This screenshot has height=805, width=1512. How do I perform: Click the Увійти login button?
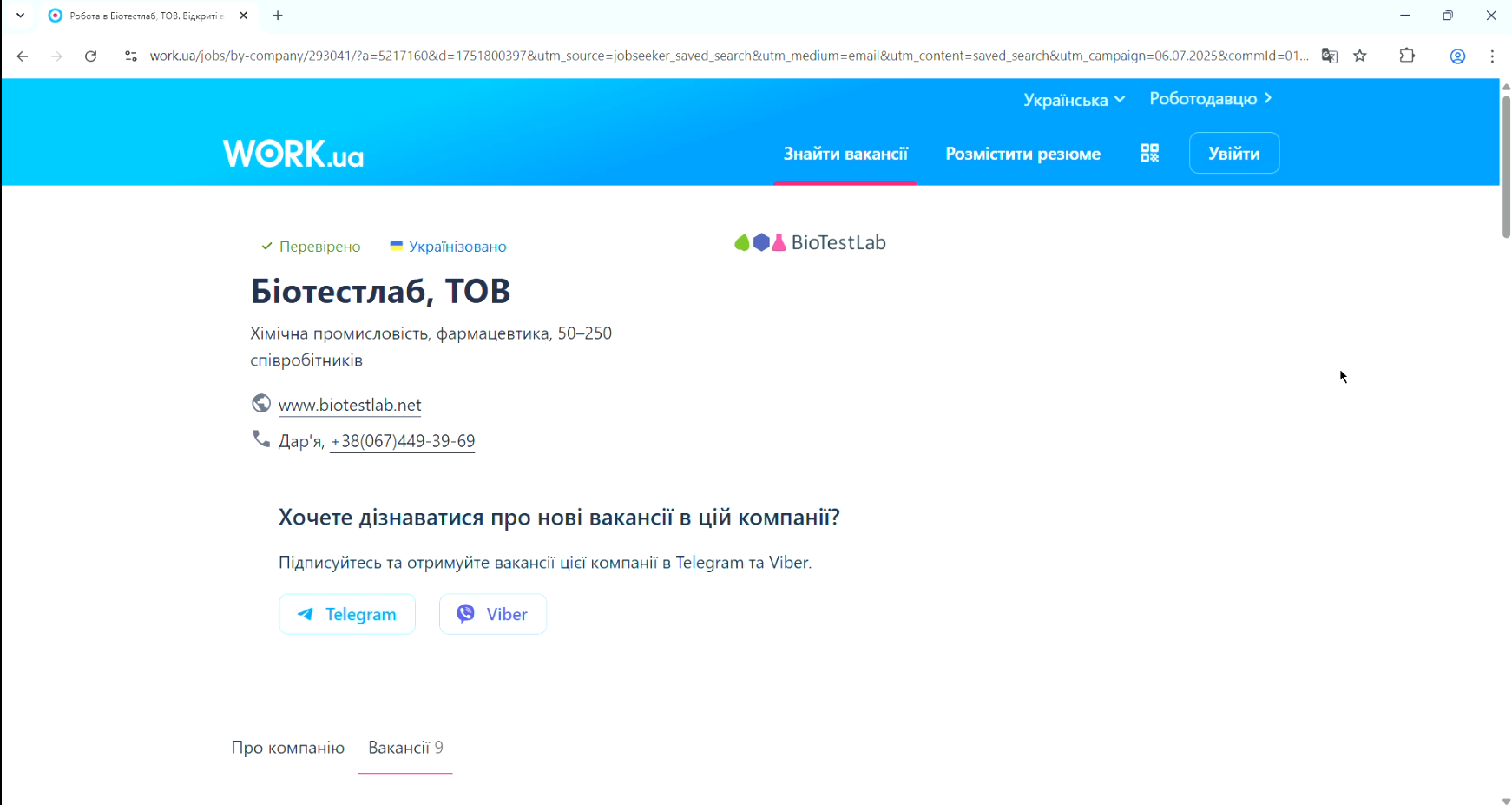point(1234,153)
